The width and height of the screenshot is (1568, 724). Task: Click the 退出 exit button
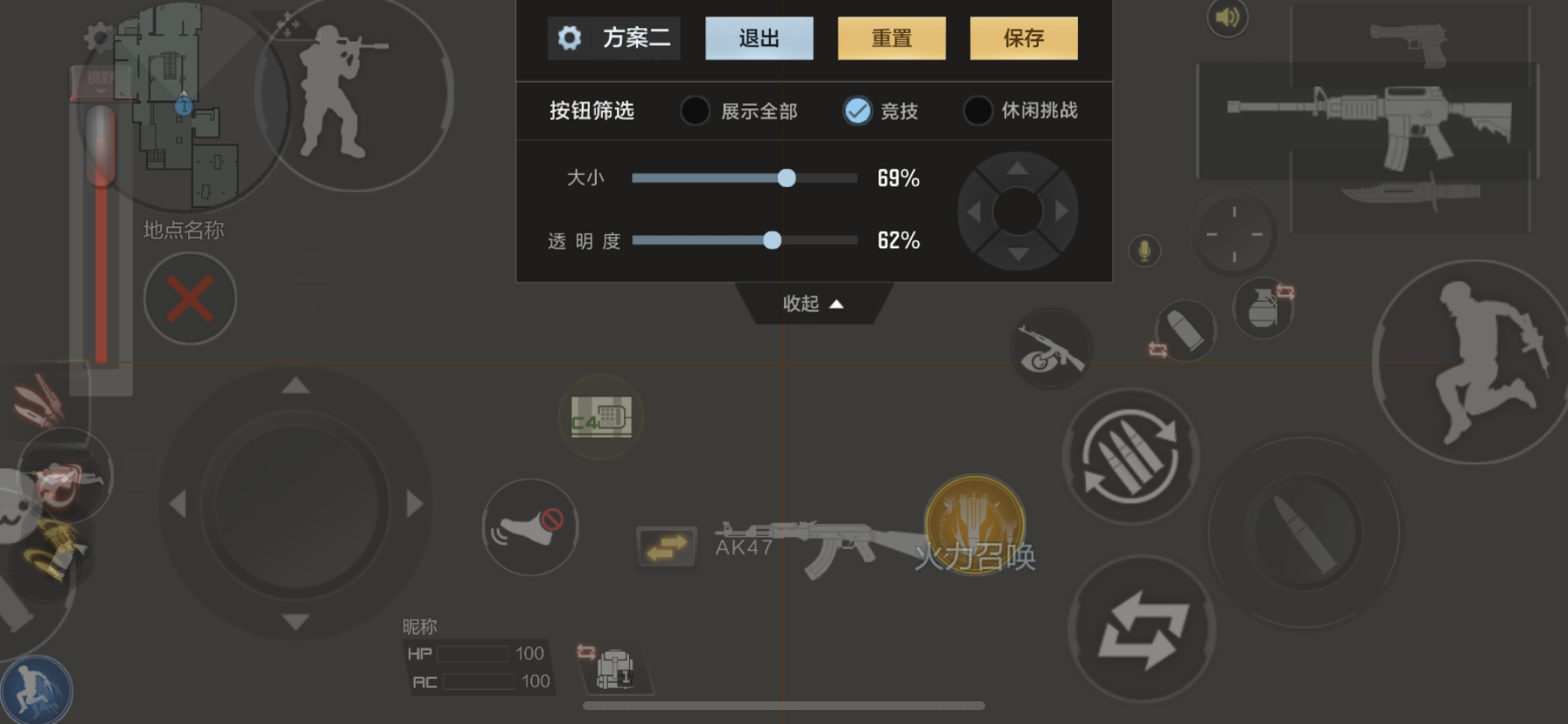point(759,38)
